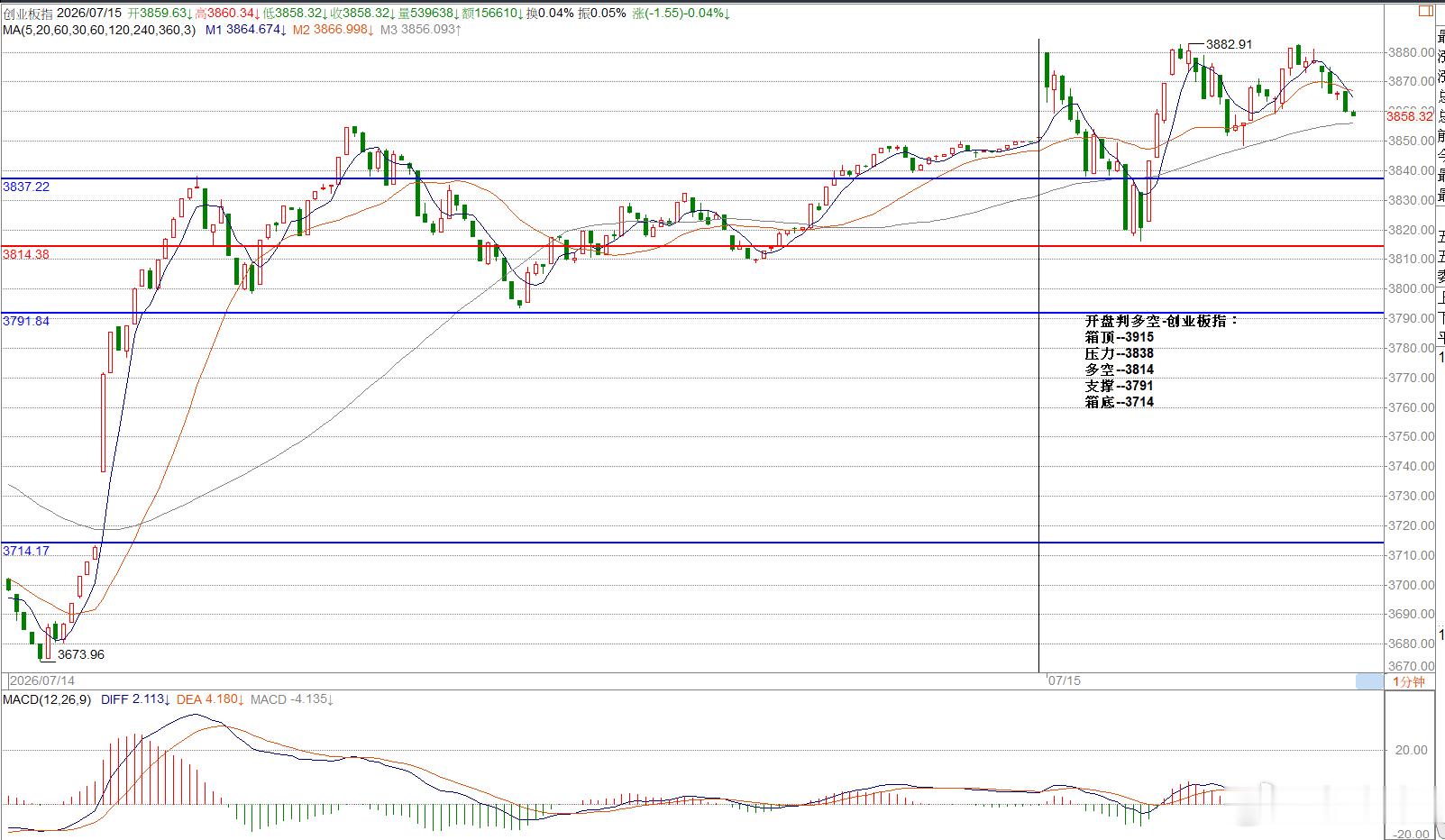Select the 07/15 date marker on timeline
The image size is (1445, 840).
tap(1065, 681)
